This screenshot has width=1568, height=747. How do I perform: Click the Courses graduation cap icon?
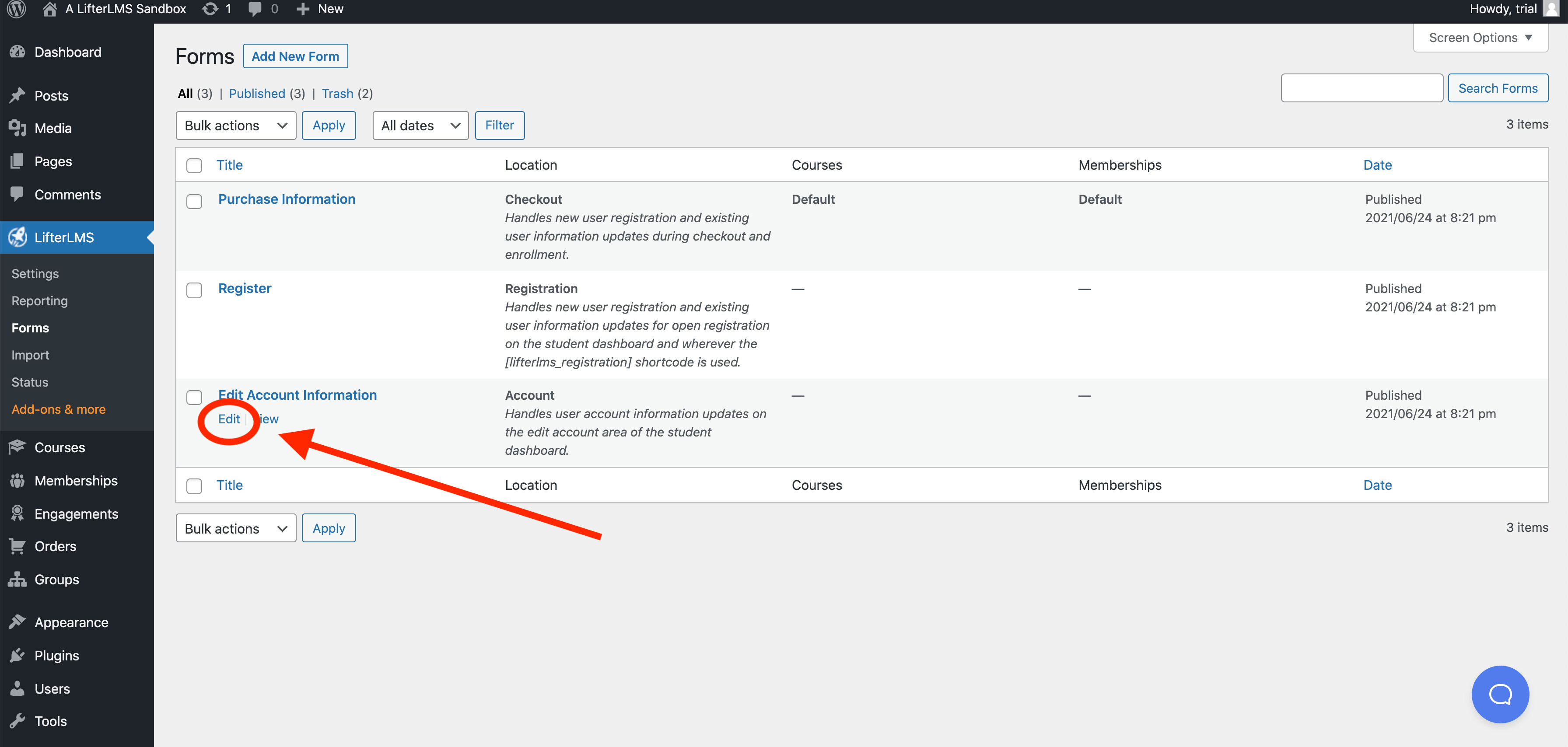(17, 447)
